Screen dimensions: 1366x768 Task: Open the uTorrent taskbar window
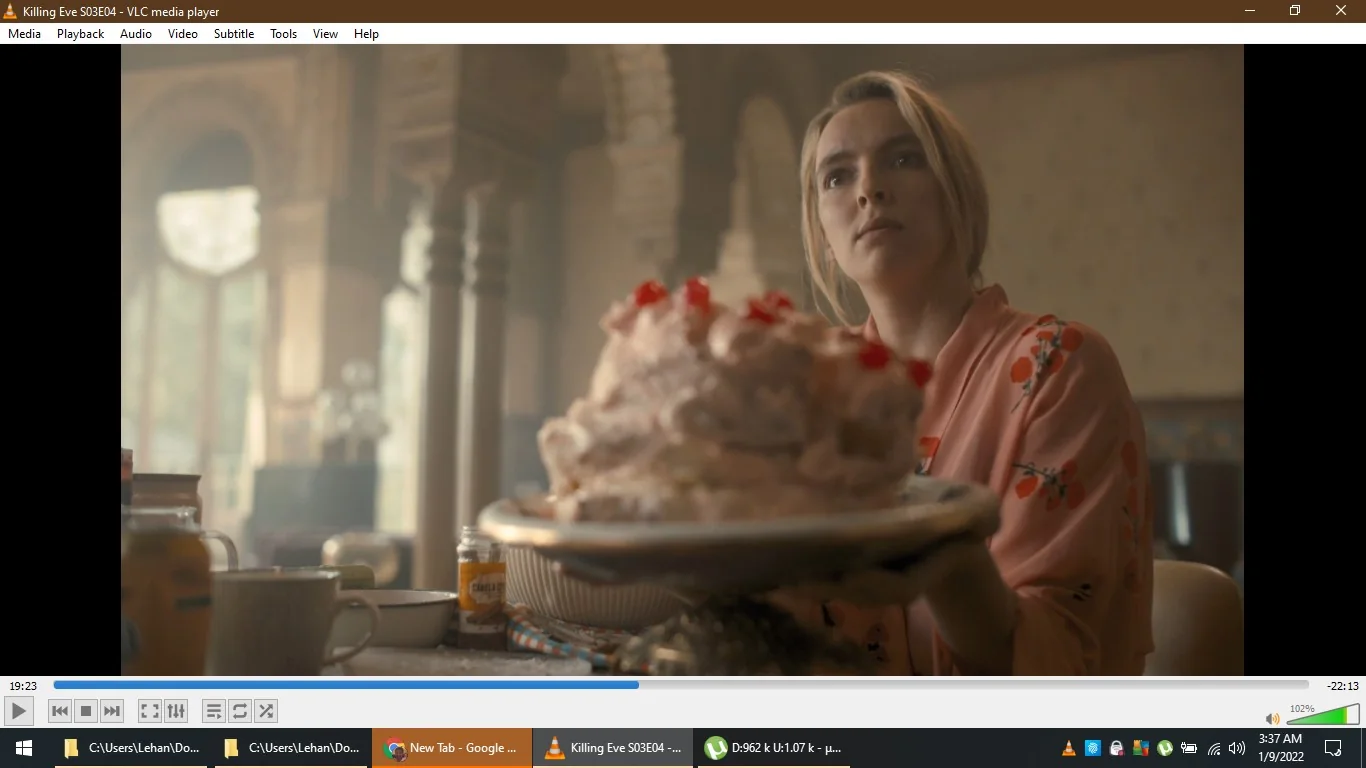(773, 748)
